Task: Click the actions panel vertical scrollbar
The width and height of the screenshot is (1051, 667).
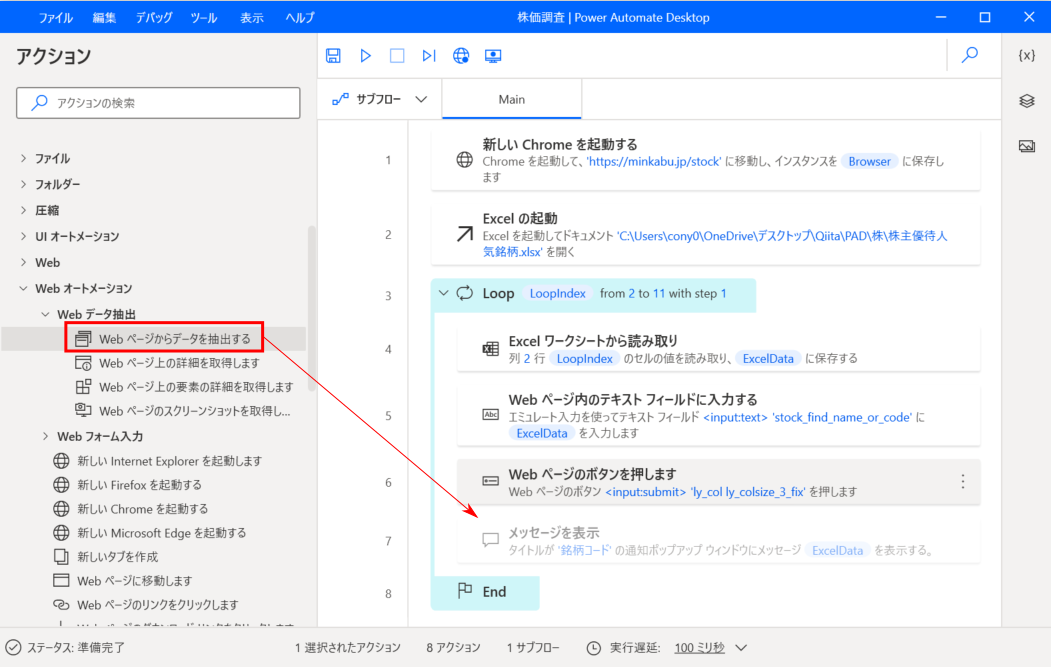Action: 311,308
